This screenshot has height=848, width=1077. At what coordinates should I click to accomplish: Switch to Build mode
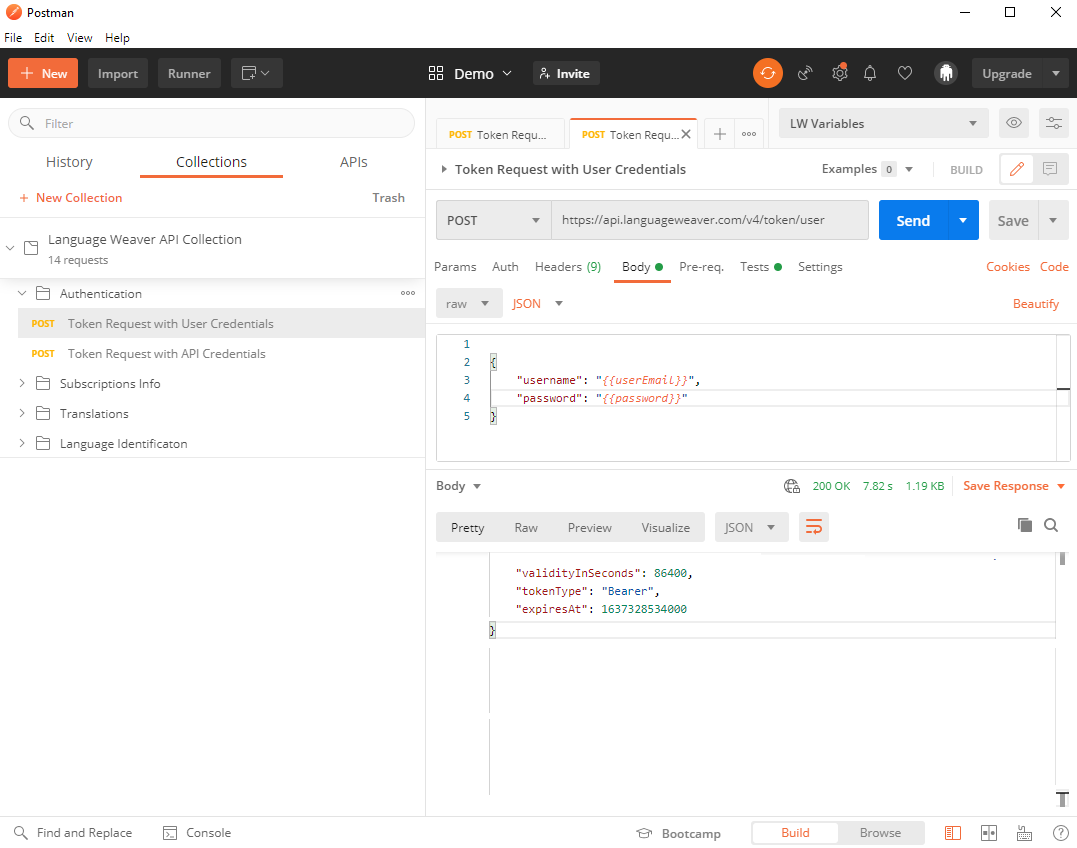795,833
